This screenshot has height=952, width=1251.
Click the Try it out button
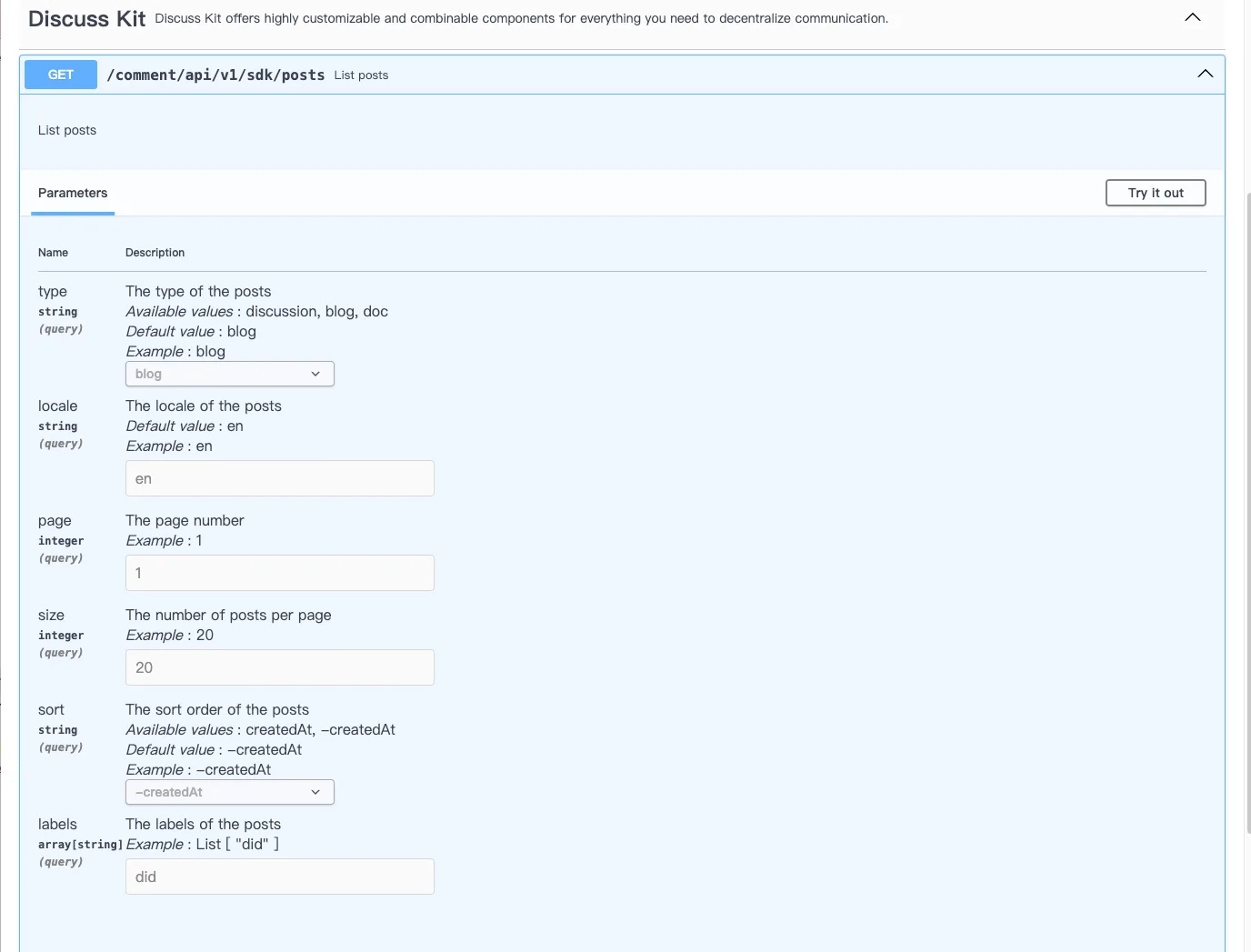point(1156,193)
